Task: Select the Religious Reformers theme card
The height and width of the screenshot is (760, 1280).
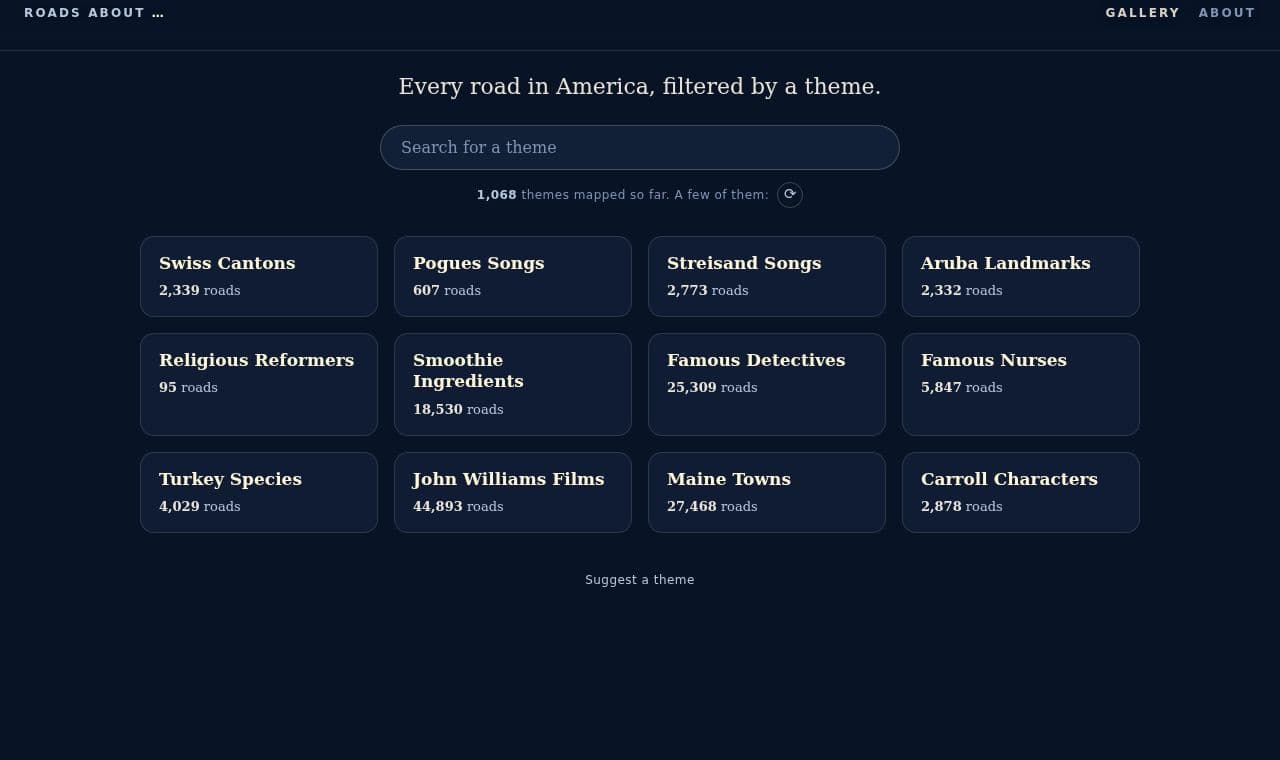Action: click(259, 384)
